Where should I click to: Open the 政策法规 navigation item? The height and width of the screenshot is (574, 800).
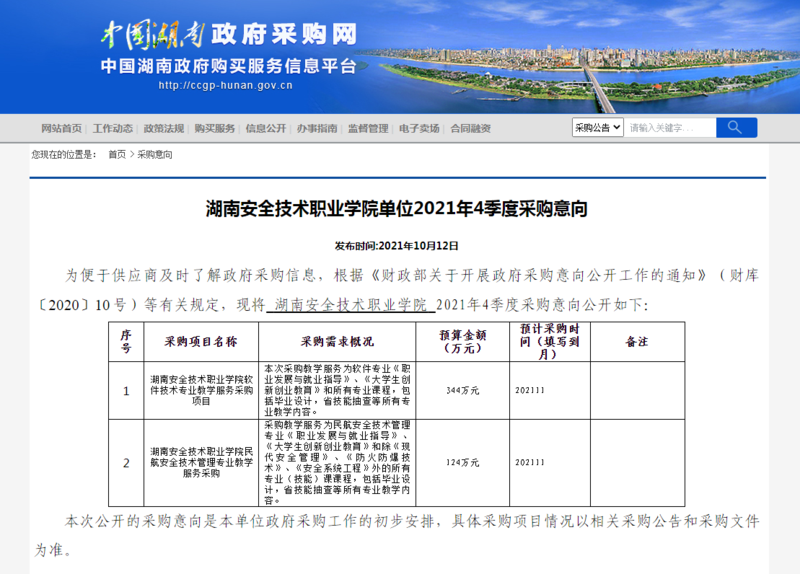tap(163, 129)
